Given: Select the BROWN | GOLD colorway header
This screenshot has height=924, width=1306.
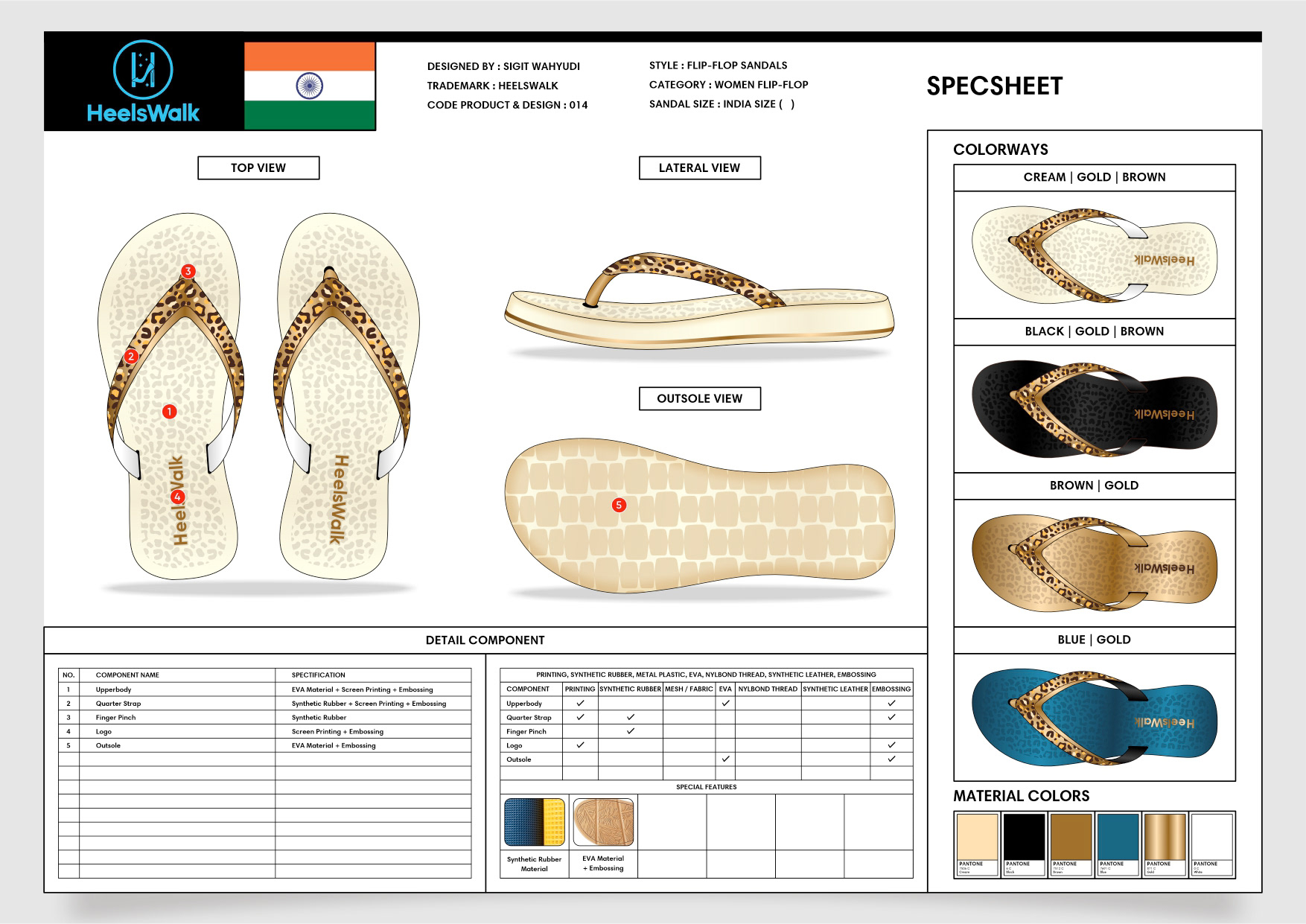Looking at the screenshot, I should [x=1095, y=485].
